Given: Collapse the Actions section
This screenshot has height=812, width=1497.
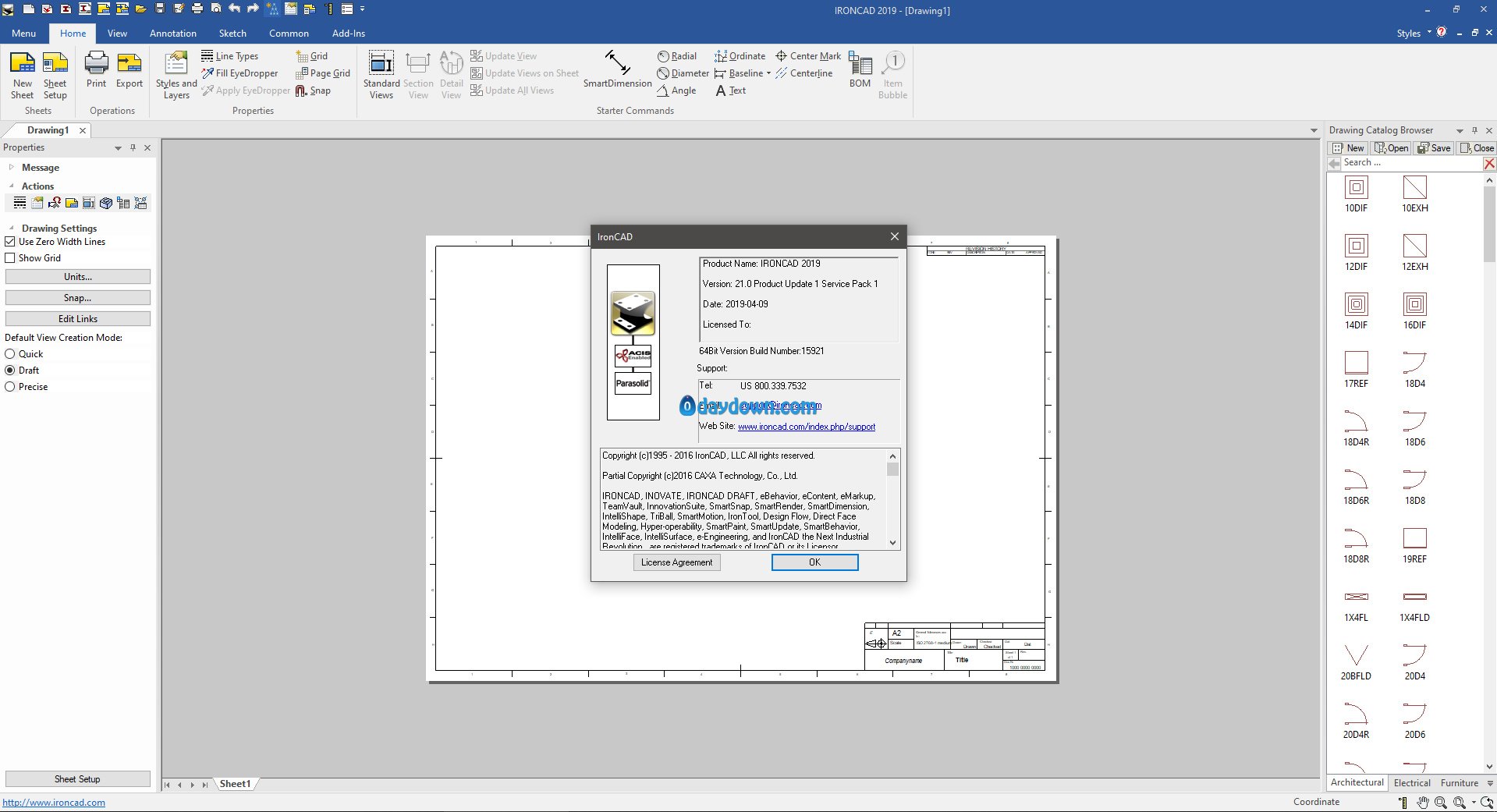Looking at the screenshot, I should tap(11, 186).
